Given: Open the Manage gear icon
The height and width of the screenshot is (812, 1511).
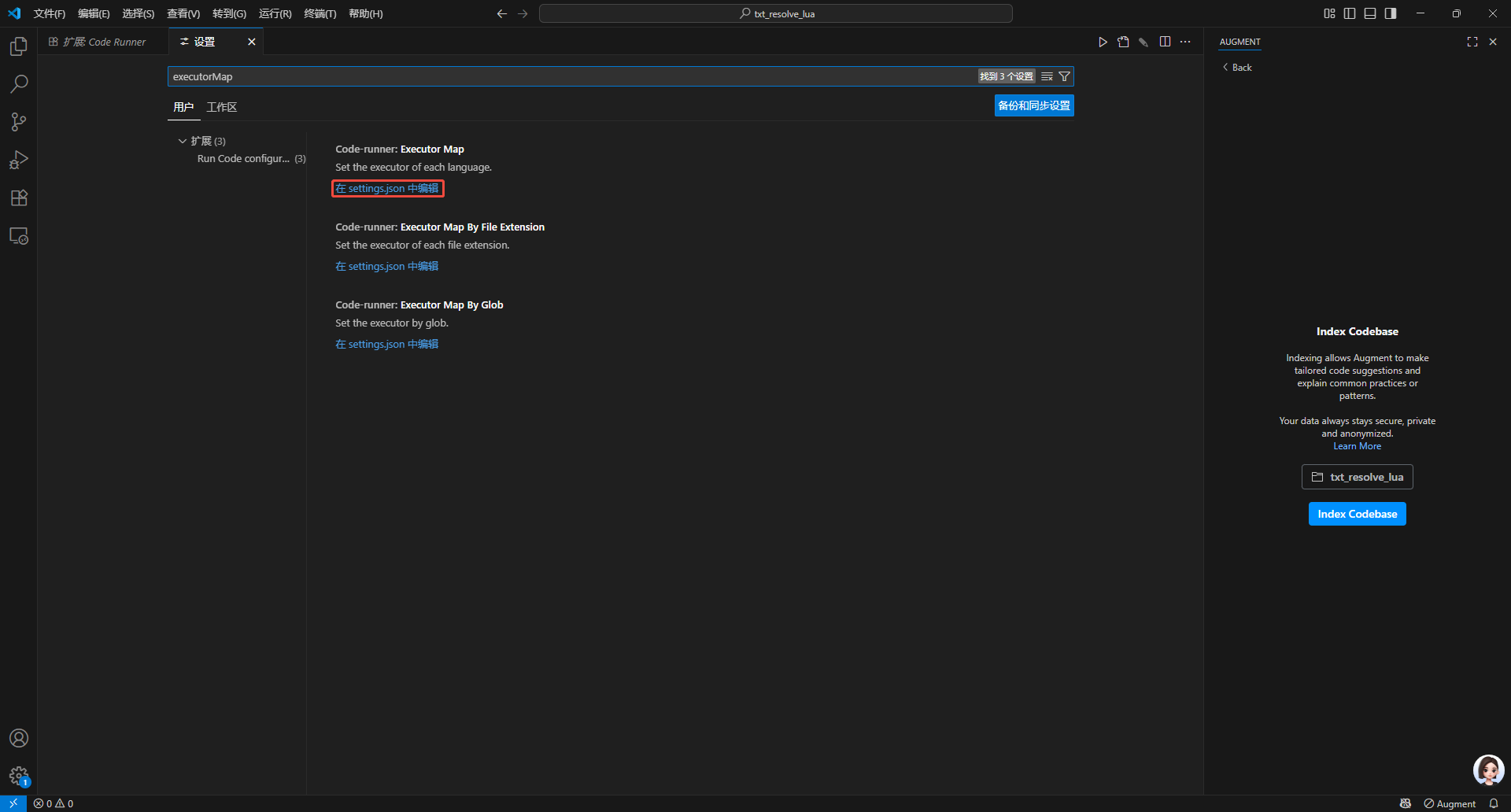Looking at the screenshot, I should click(x=19, y=776).
